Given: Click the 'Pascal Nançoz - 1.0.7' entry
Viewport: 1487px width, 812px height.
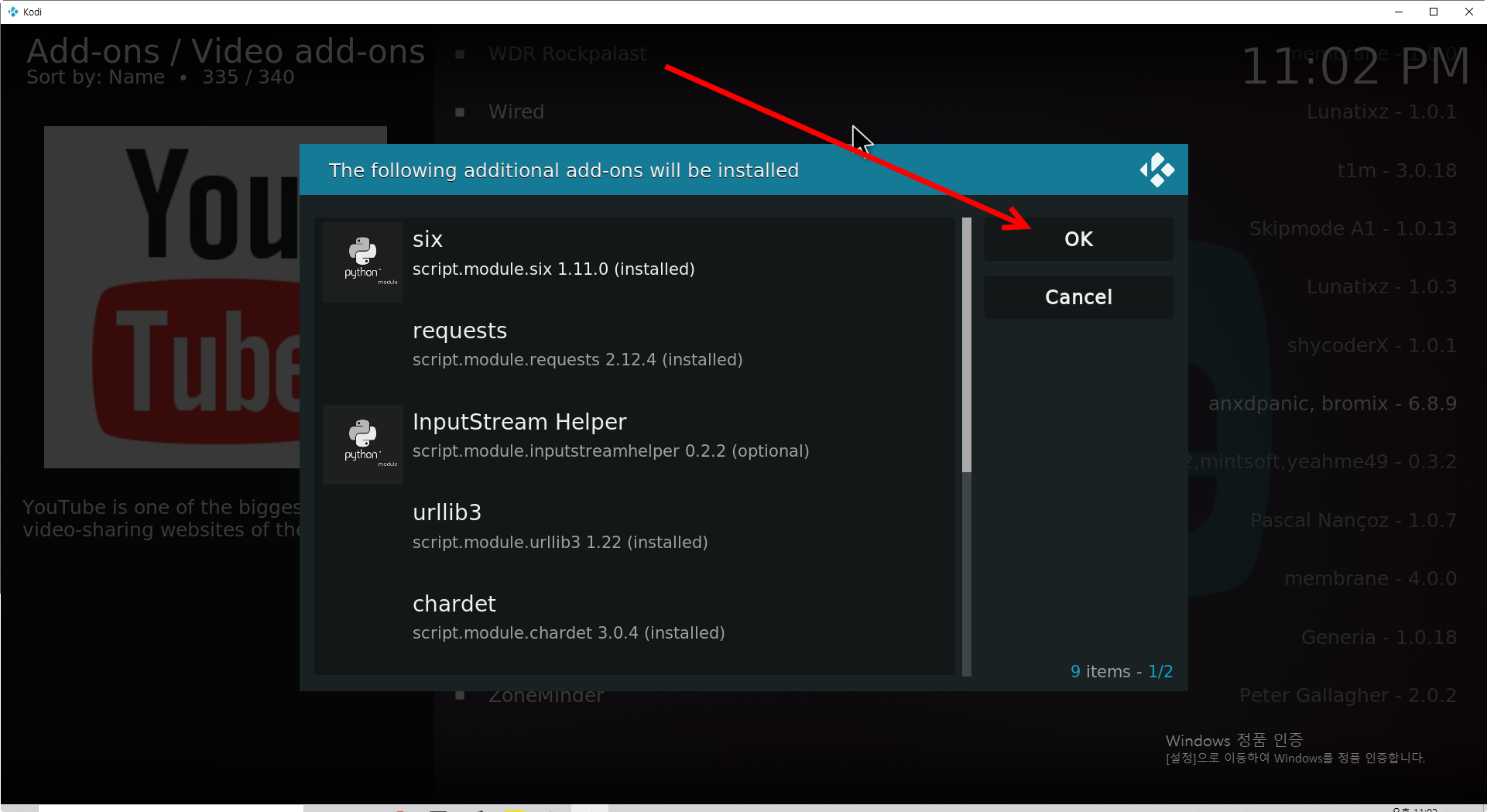Looking at the screenshot, I should point(1353,521).
